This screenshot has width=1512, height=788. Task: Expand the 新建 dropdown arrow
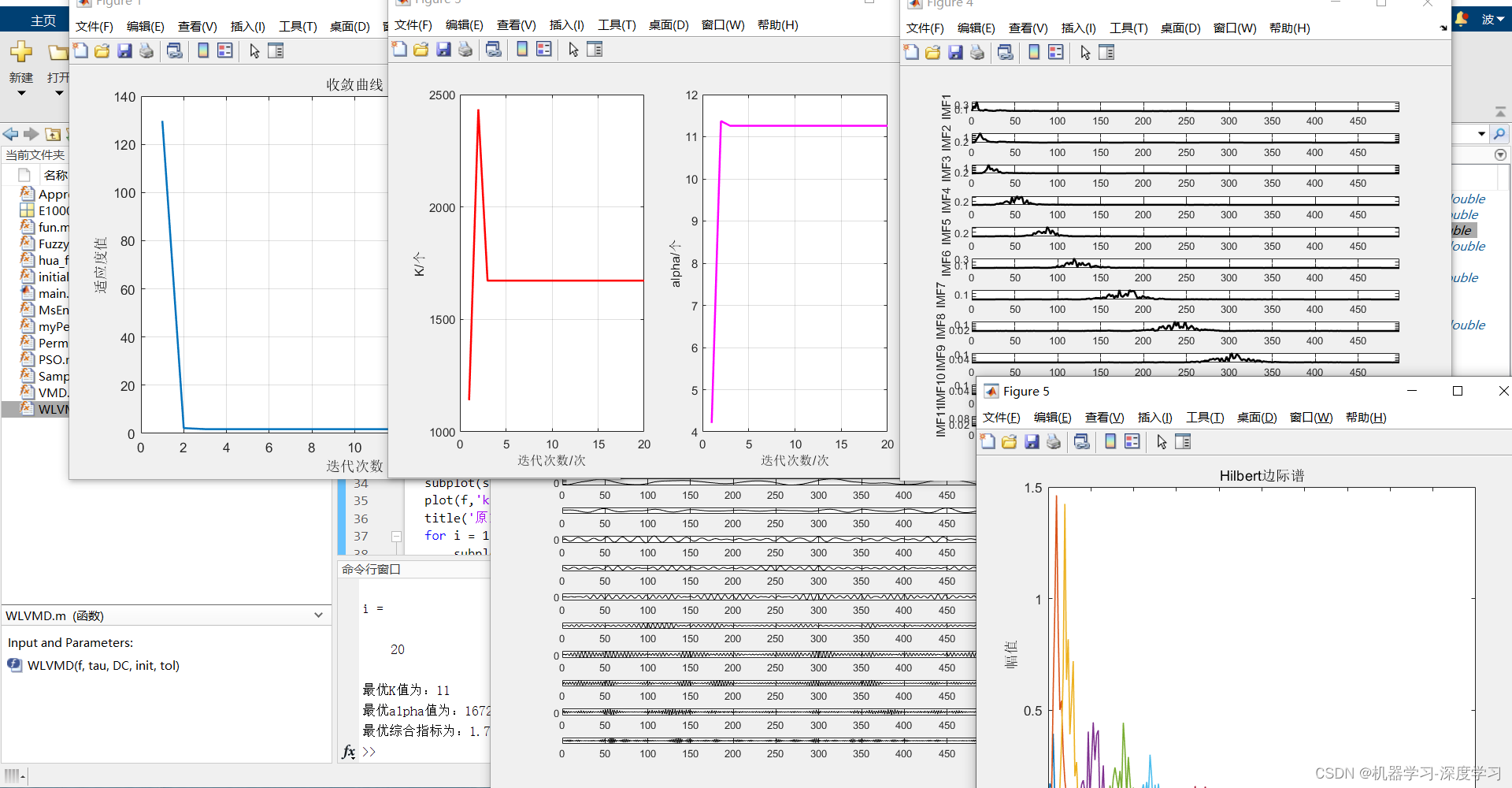[x=21, y=93]
